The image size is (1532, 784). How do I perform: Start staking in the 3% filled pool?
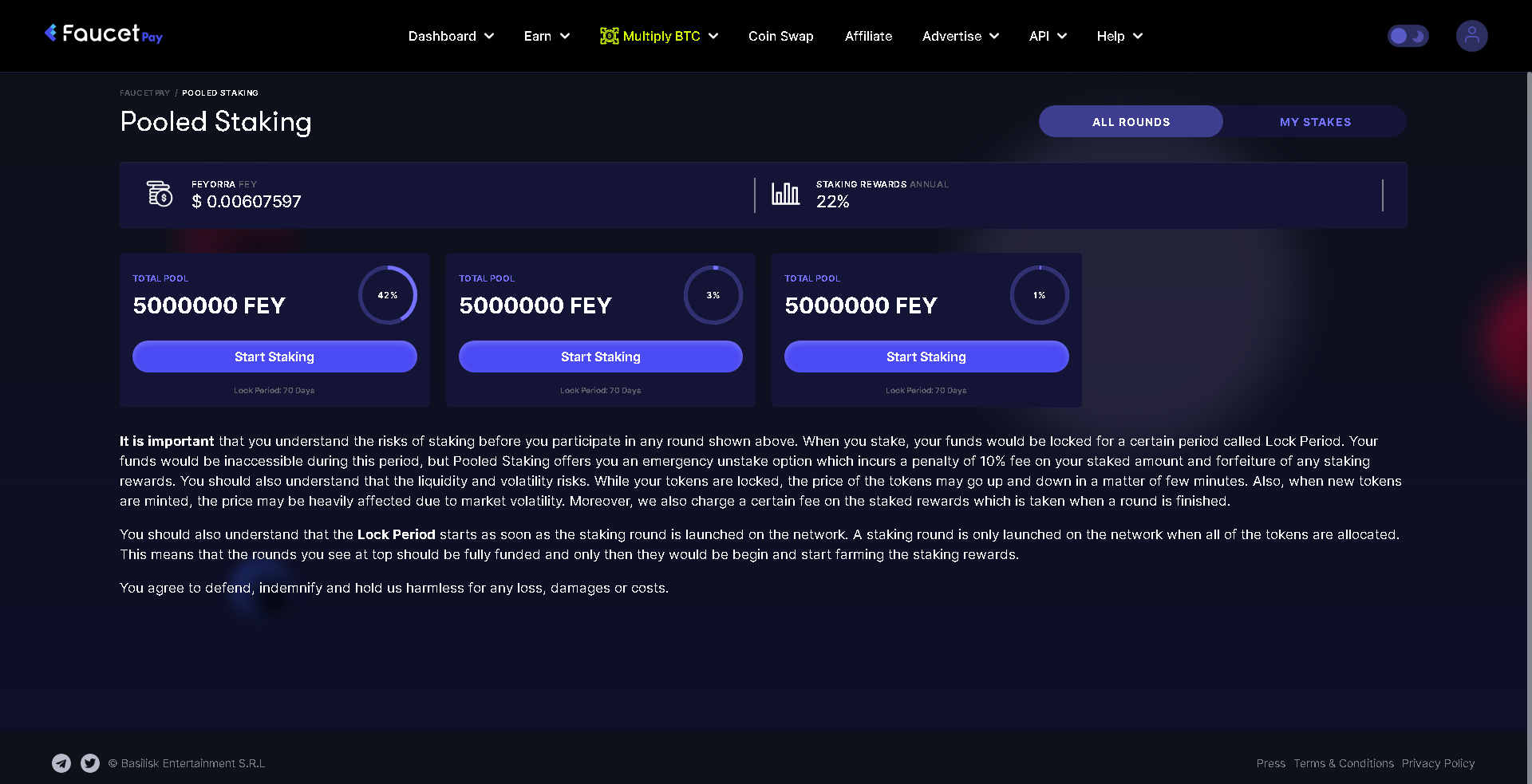click(x=601, y=357)
